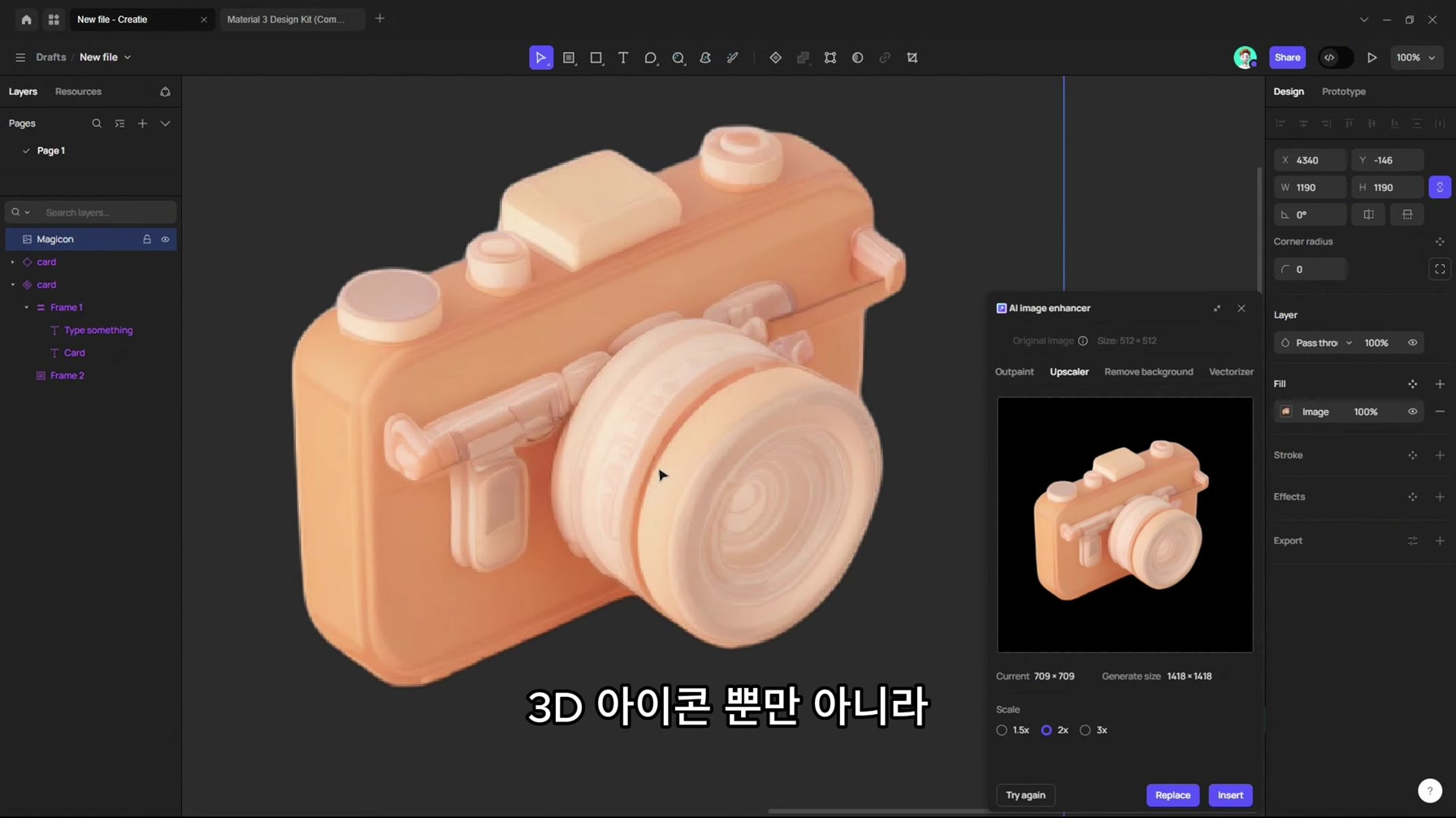Viewport: 1456px width, 818px height.
Task: Add a new Effect
Action: tap(1439, 497)
